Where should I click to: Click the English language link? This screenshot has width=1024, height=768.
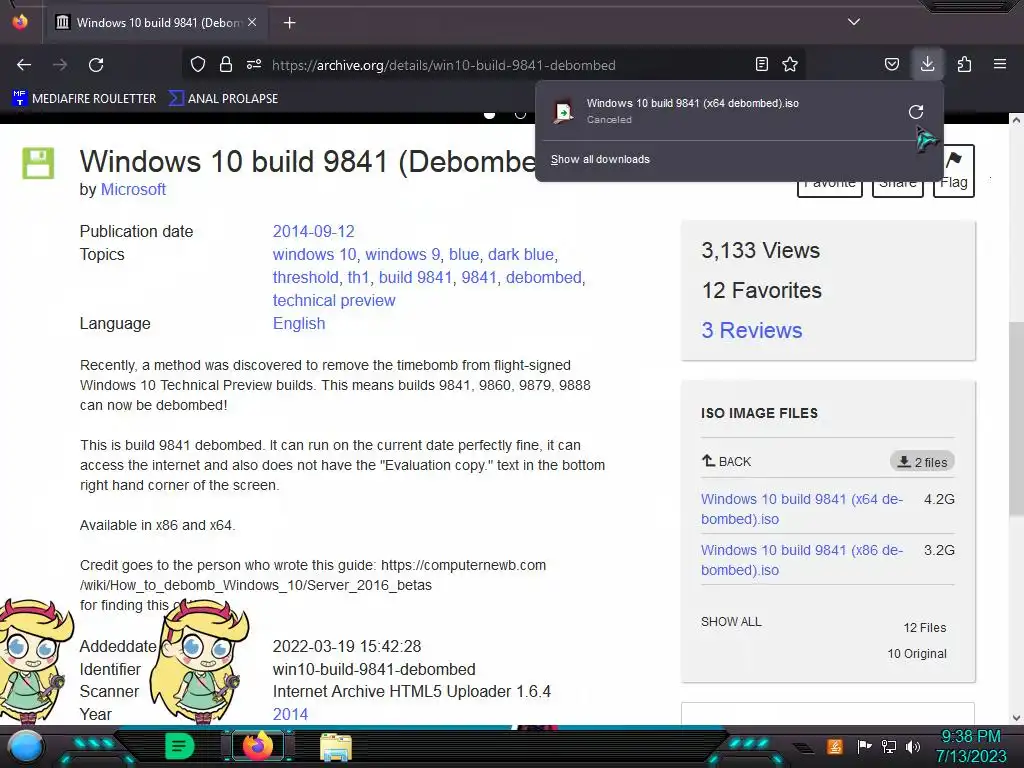click(298, 323)
